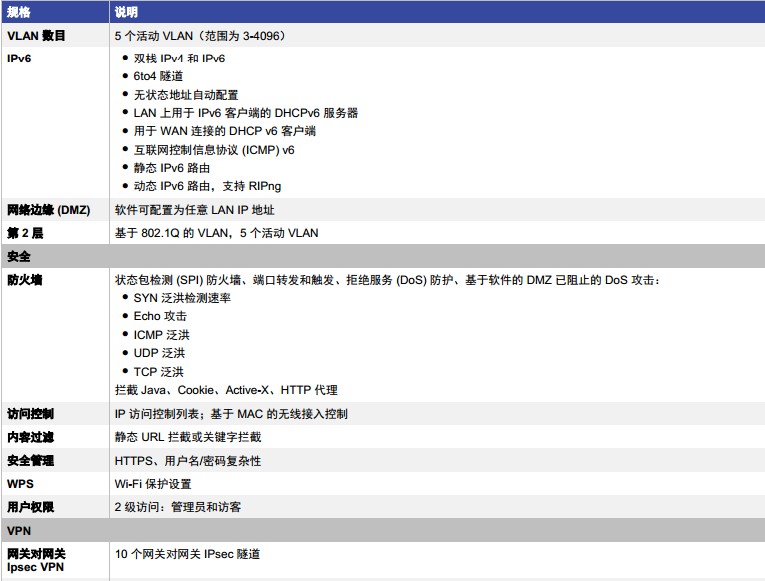This screenshot has width=765, height=581.
Task: Click the 防火墙 row label
Action: pyautogui.click(x=25, y=280)
